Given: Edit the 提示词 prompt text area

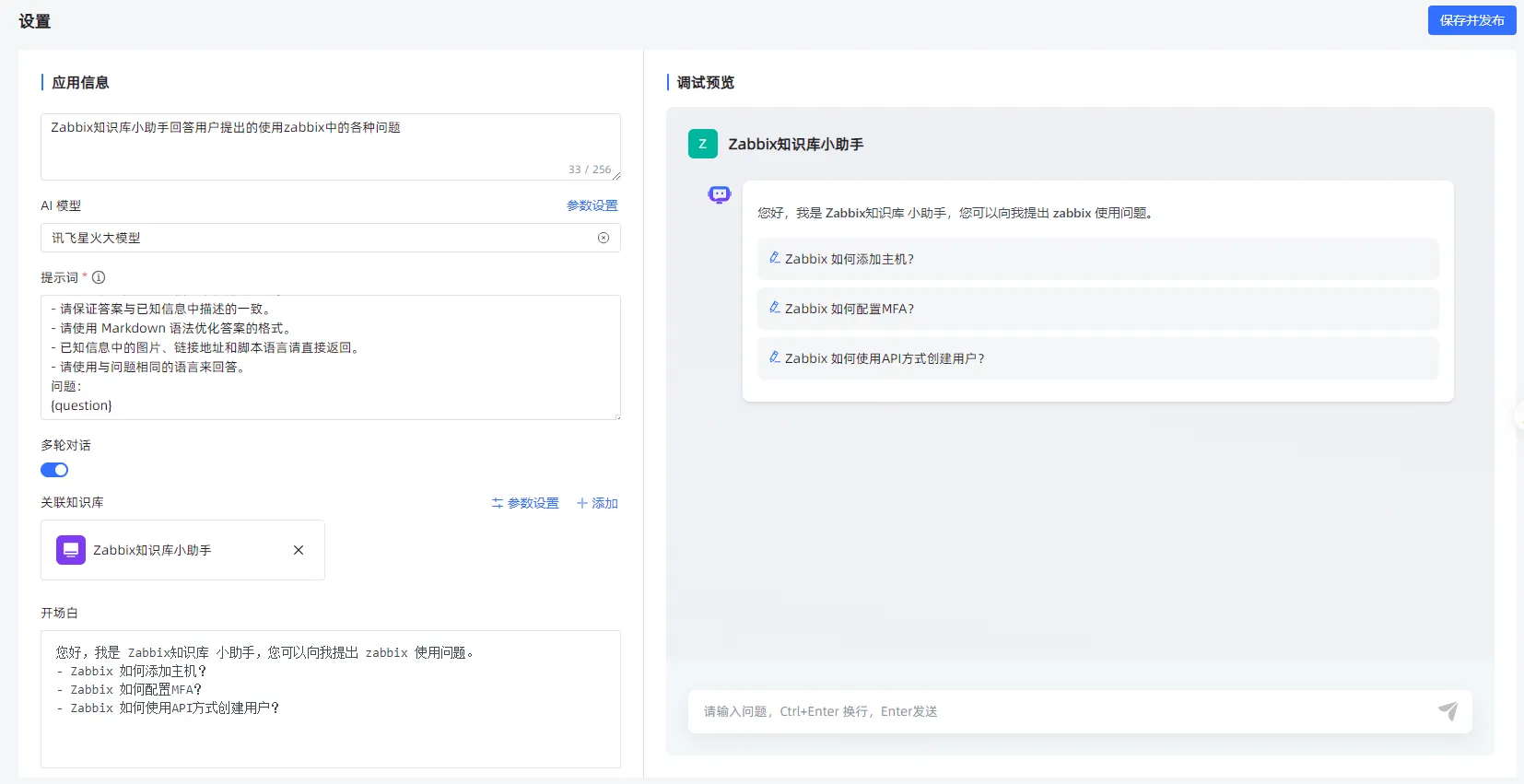Looking at the screenshot, I should pos(331,357).
